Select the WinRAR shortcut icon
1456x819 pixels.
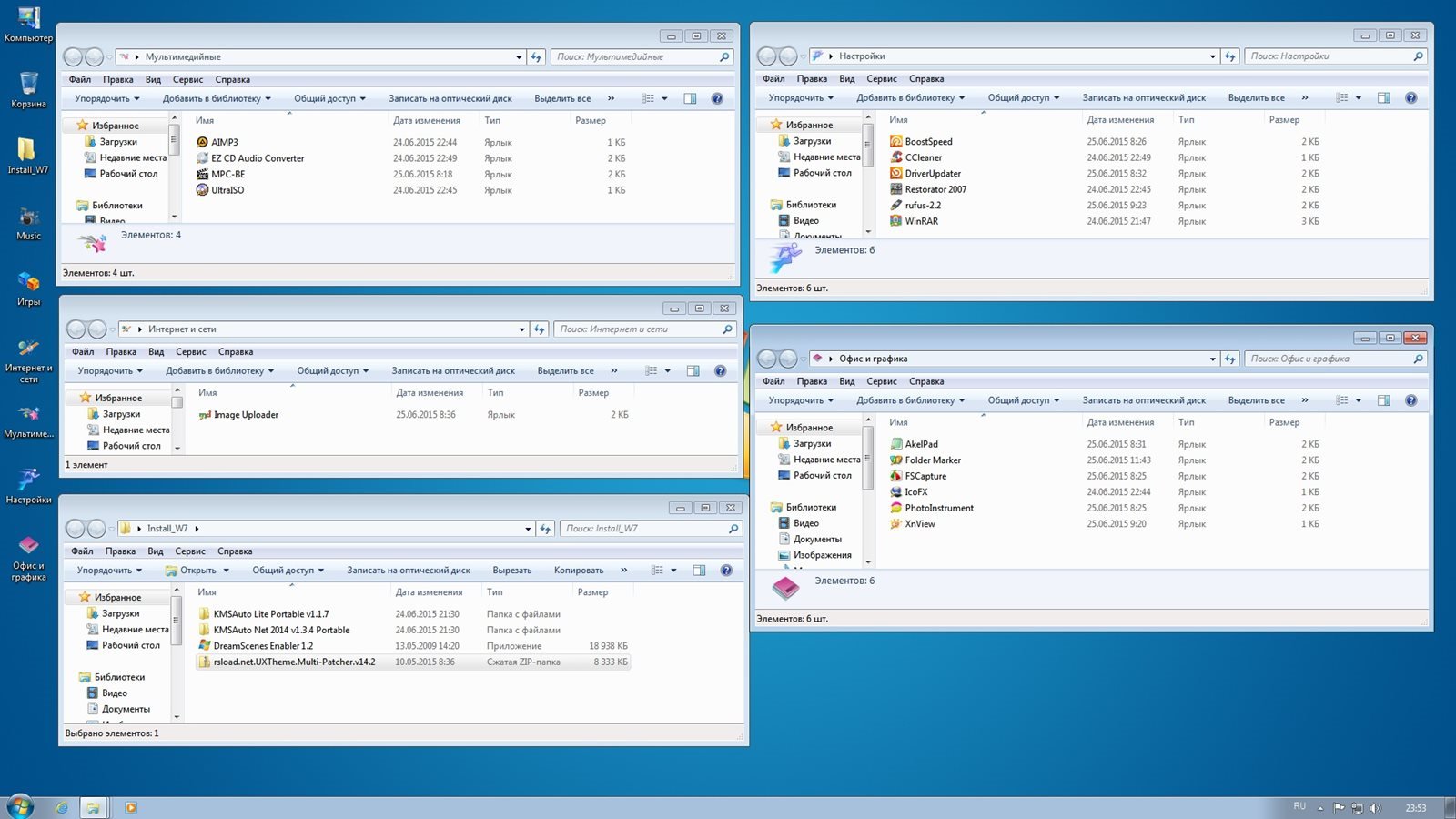coord(895,221)
